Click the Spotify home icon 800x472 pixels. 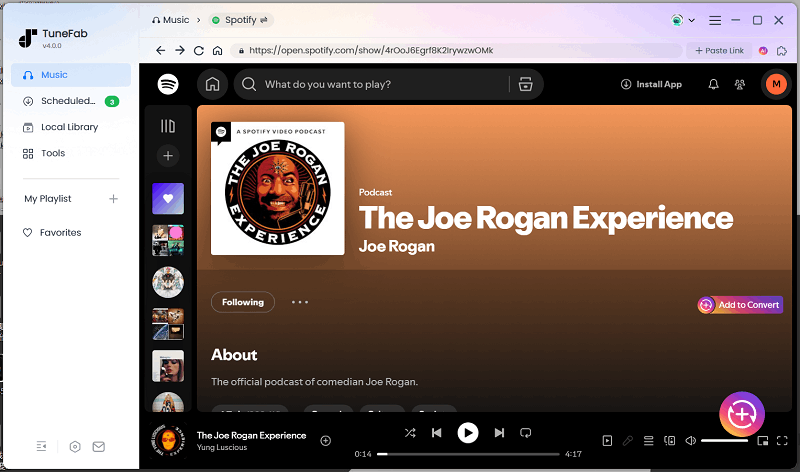click(212, 85)
